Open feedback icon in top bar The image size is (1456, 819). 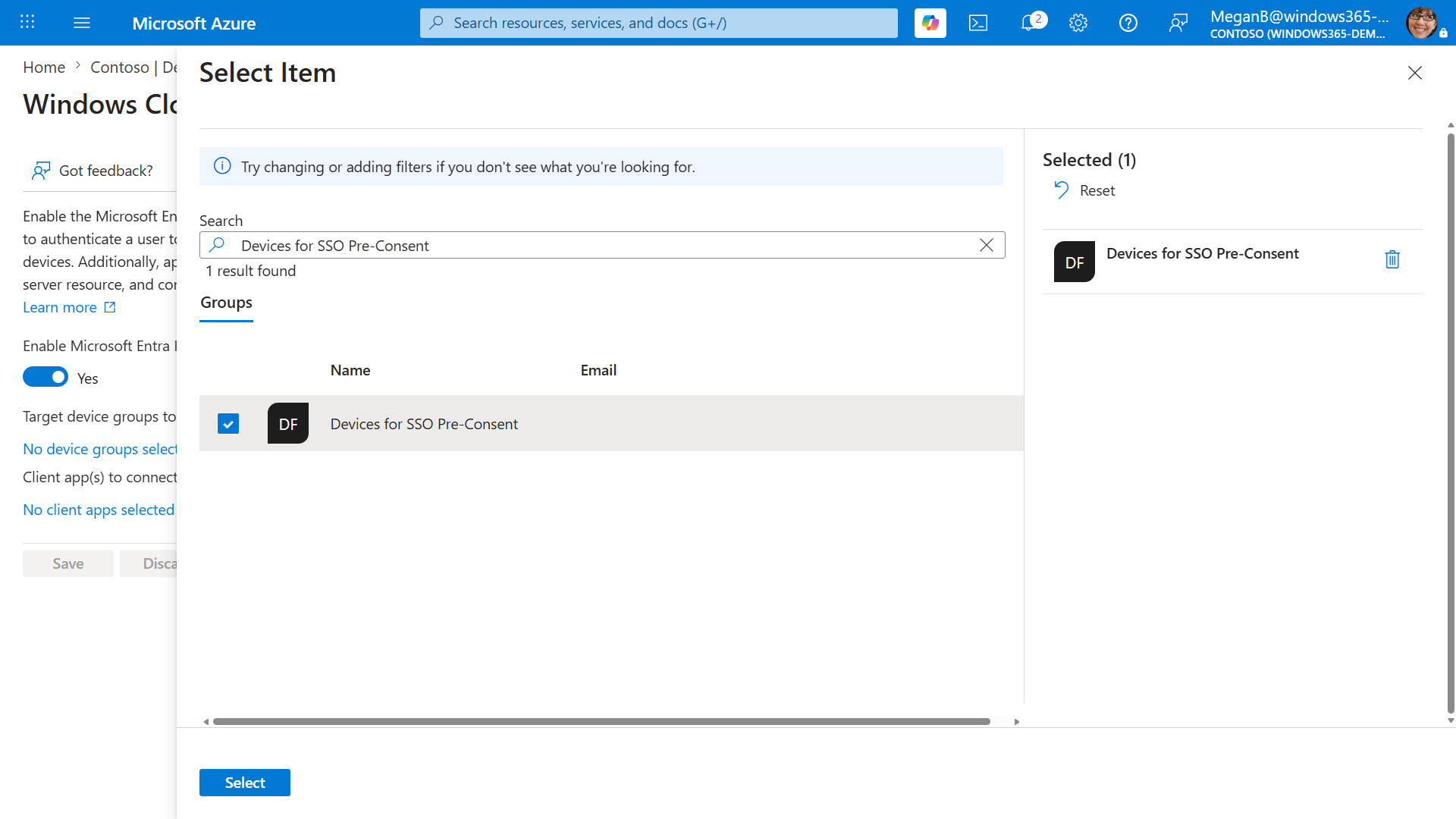(1178, 23)
